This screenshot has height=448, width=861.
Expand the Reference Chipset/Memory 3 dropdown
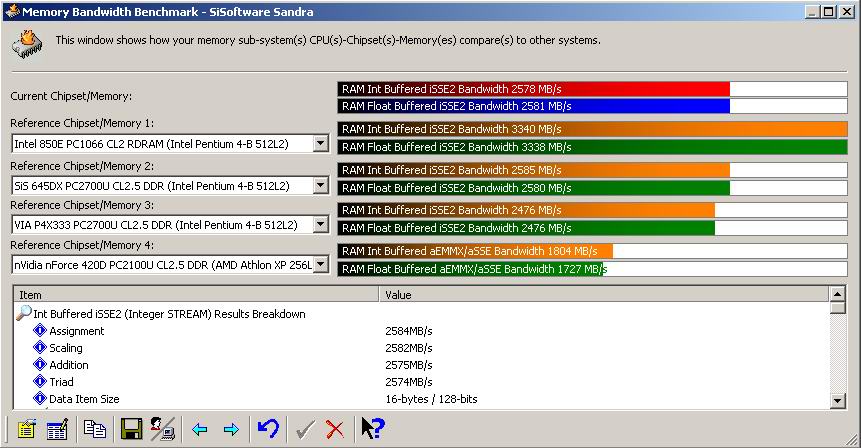point(320,225)
